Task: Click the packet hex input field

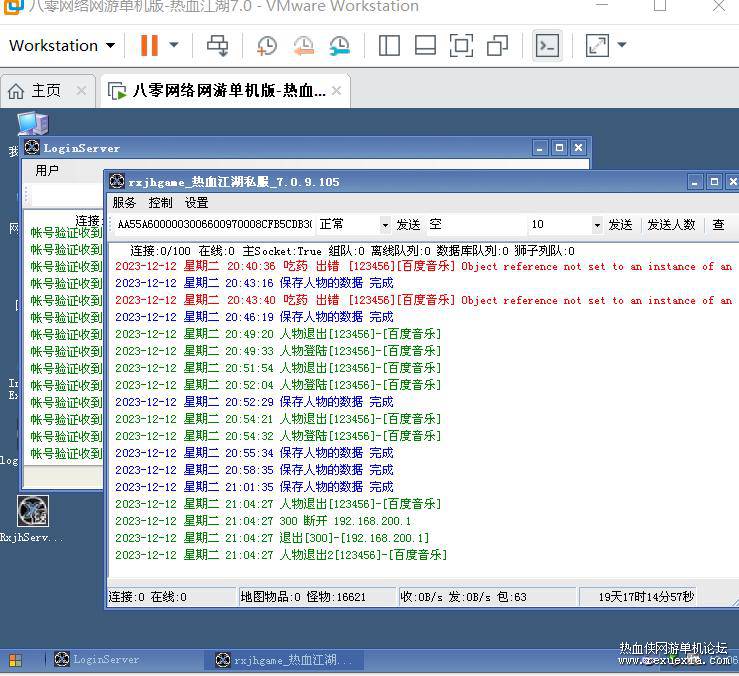Action: (x=214, y=224)
